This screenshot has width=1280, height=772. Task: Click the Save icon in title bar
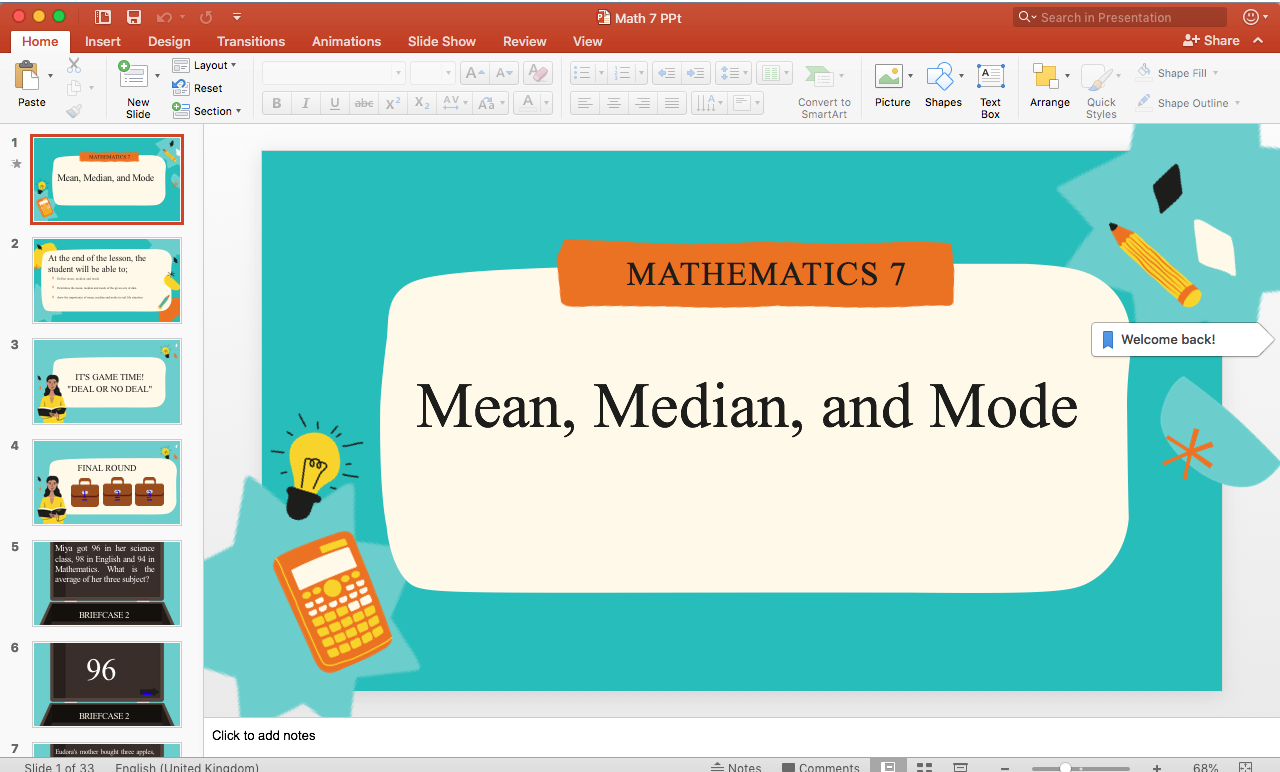134,17
